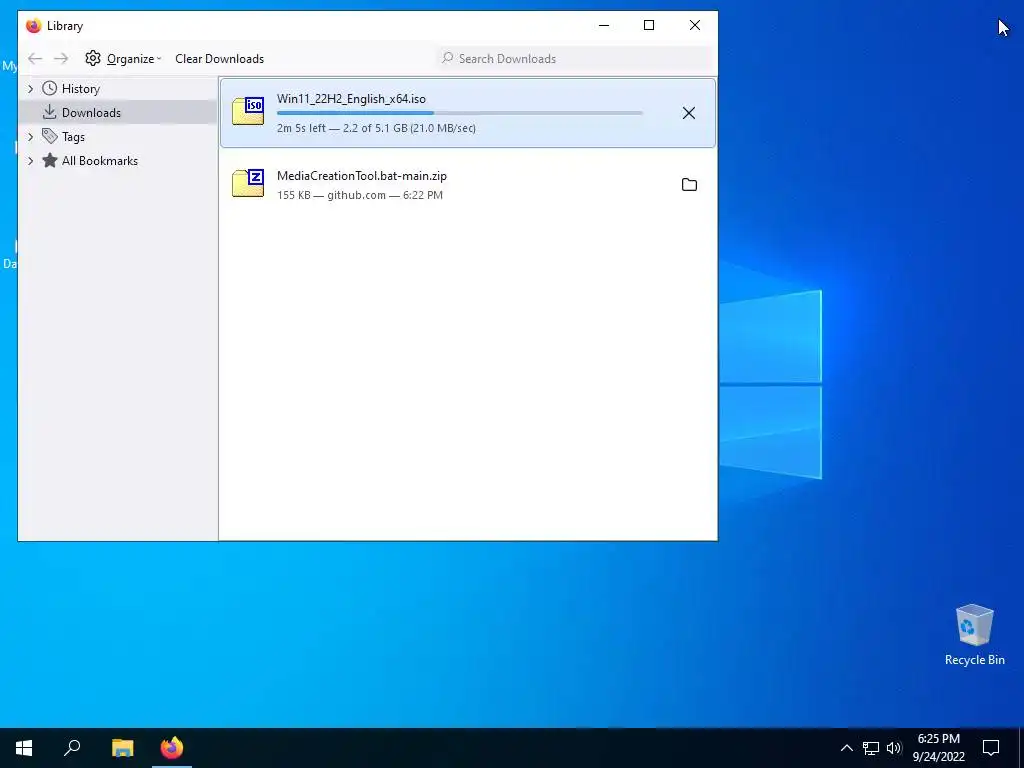Click Clear Downloads button
The width and height of the screenshot is (1024, 768).
(219, 59)
